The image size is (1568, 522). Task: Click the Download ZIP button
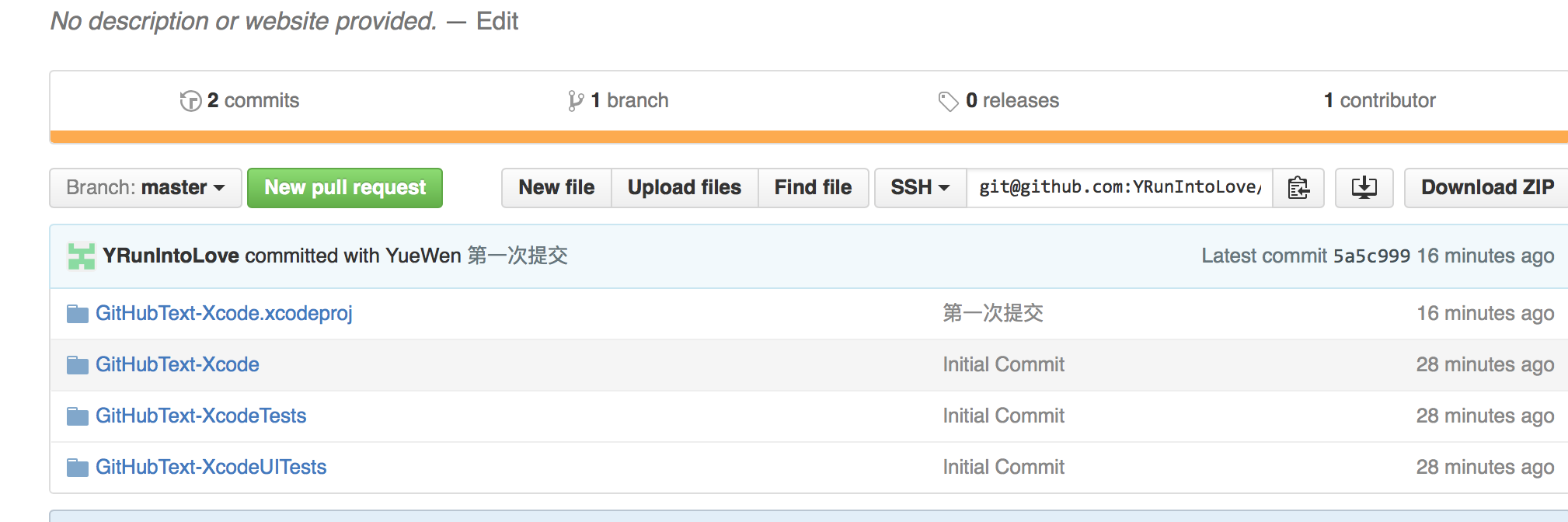1487,188
